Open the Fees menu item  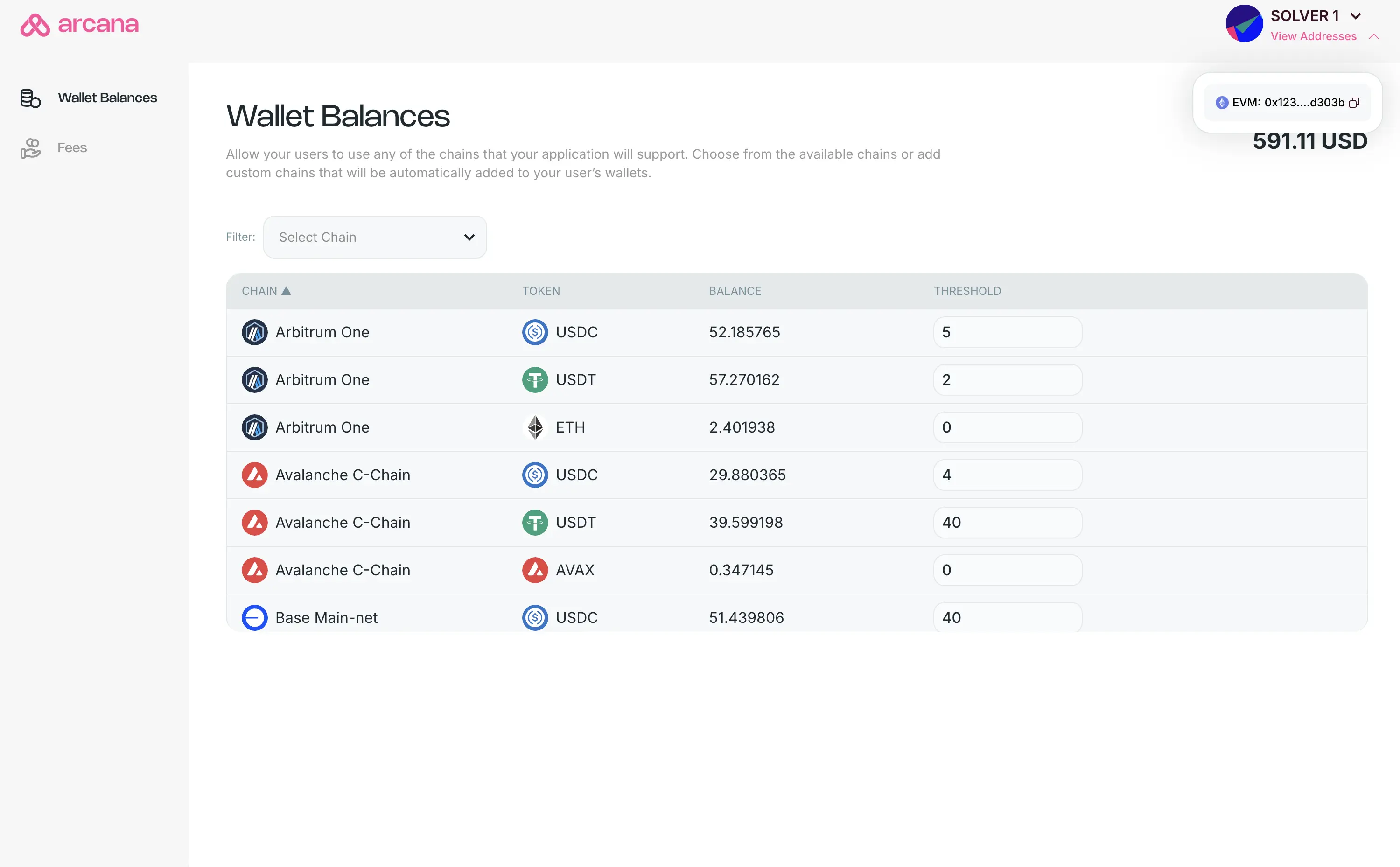pos(72,148)
